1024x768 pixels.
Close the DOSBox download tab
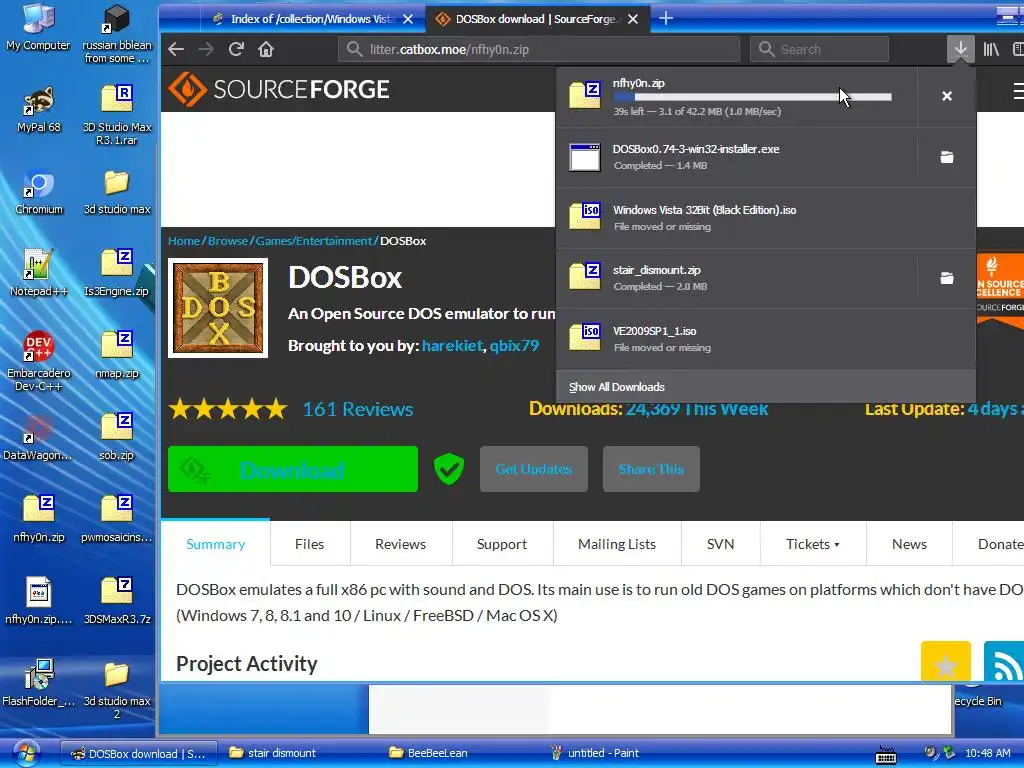[633, 19]
